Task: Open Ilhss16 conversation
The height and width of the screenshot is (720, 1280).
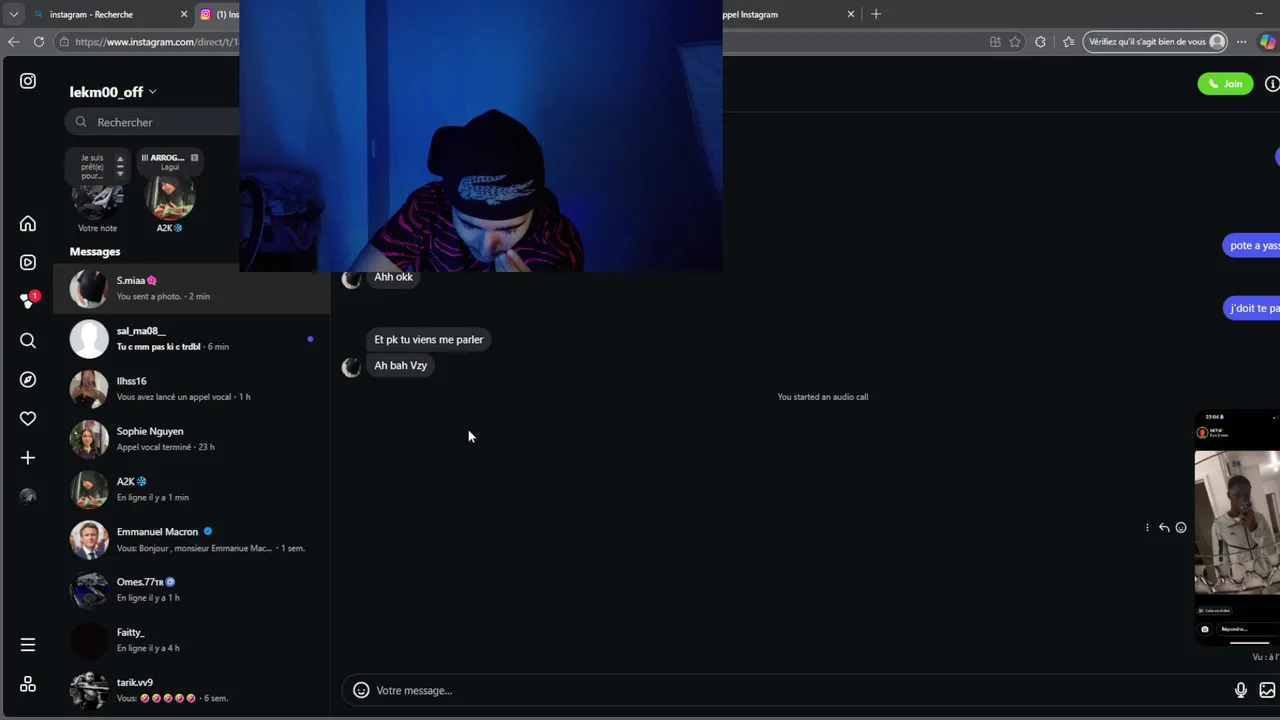Action: [x=192, y=388]
